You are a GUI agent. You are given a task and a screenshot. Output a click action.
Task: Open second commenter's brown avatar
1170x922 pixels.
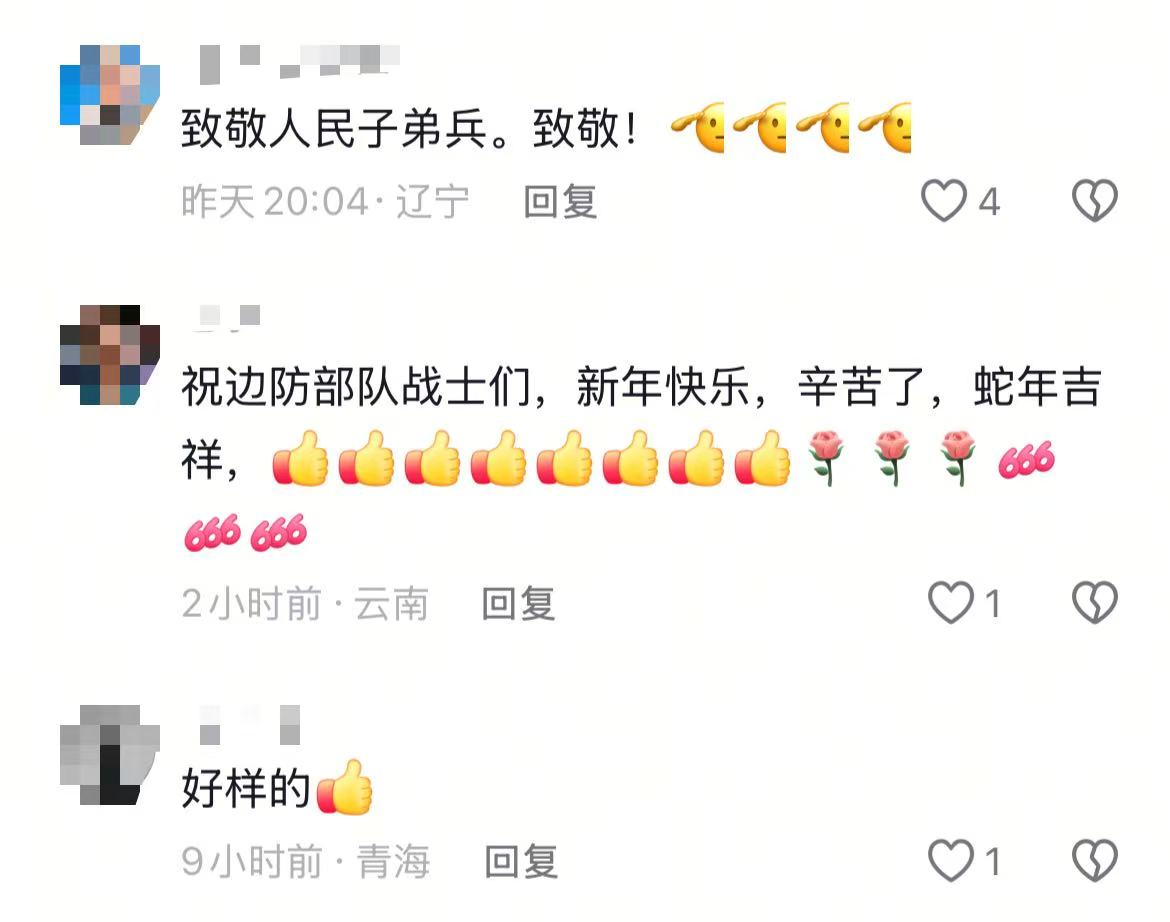coord(110,354)
